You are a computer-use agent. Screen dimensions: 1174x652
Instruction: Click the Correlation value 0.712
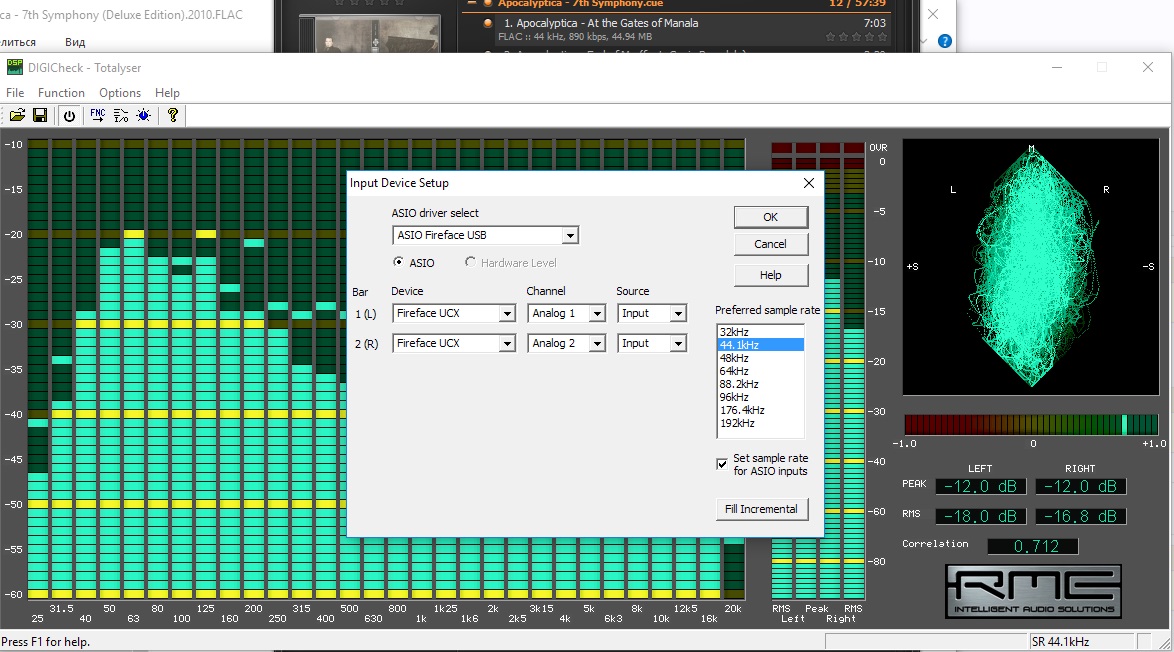tap(1033, 546)
